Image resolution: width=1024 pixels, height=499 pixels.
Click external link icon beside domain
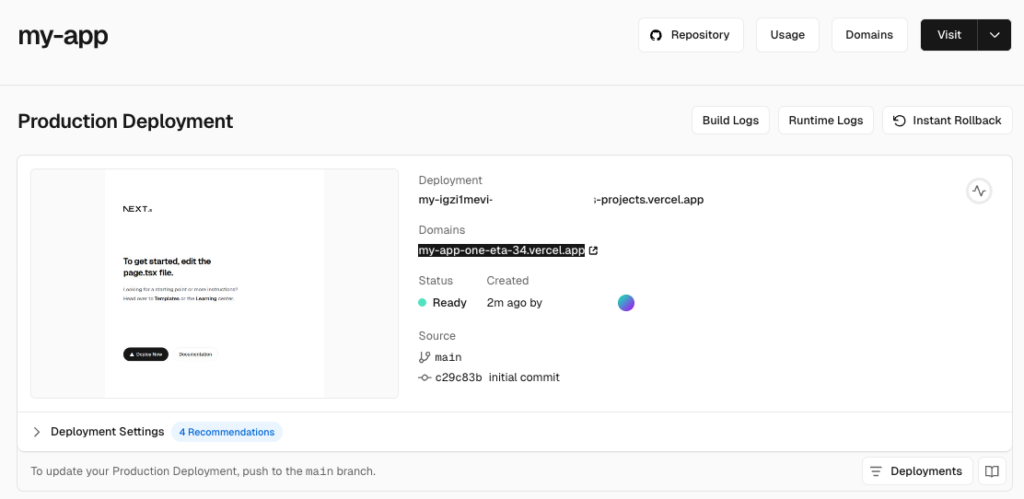(593, 251)
